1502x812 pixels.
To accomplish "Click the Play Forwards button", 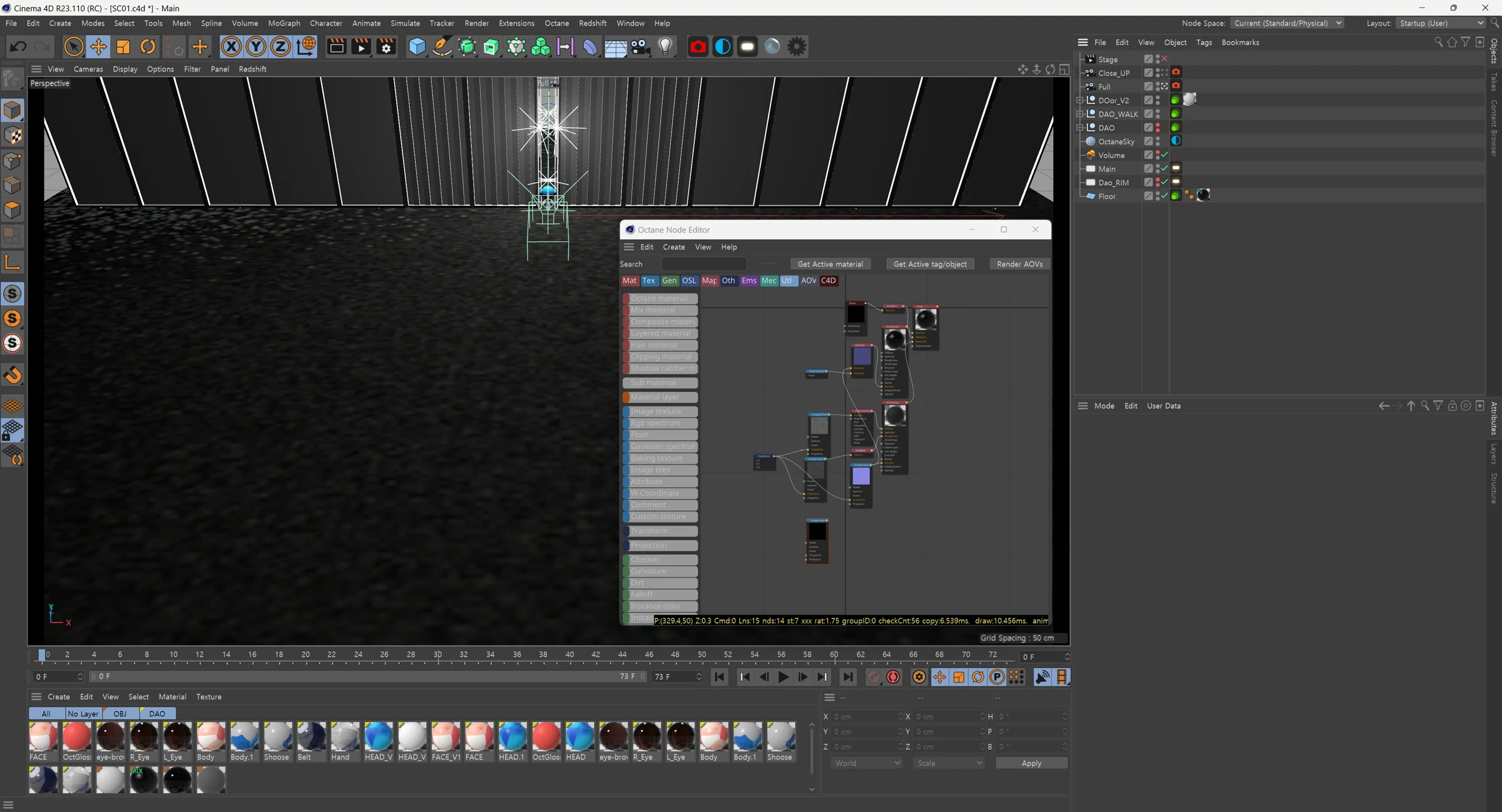I will click(x=783, y=677).
